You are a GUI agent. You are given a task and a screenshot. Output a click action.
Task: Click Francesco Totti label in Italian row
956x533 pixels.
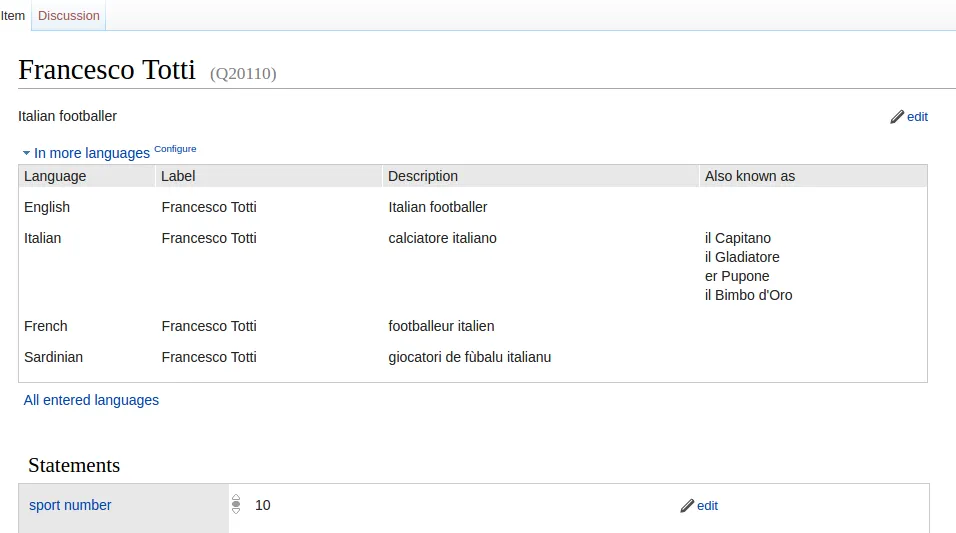[x=209, y=238]
